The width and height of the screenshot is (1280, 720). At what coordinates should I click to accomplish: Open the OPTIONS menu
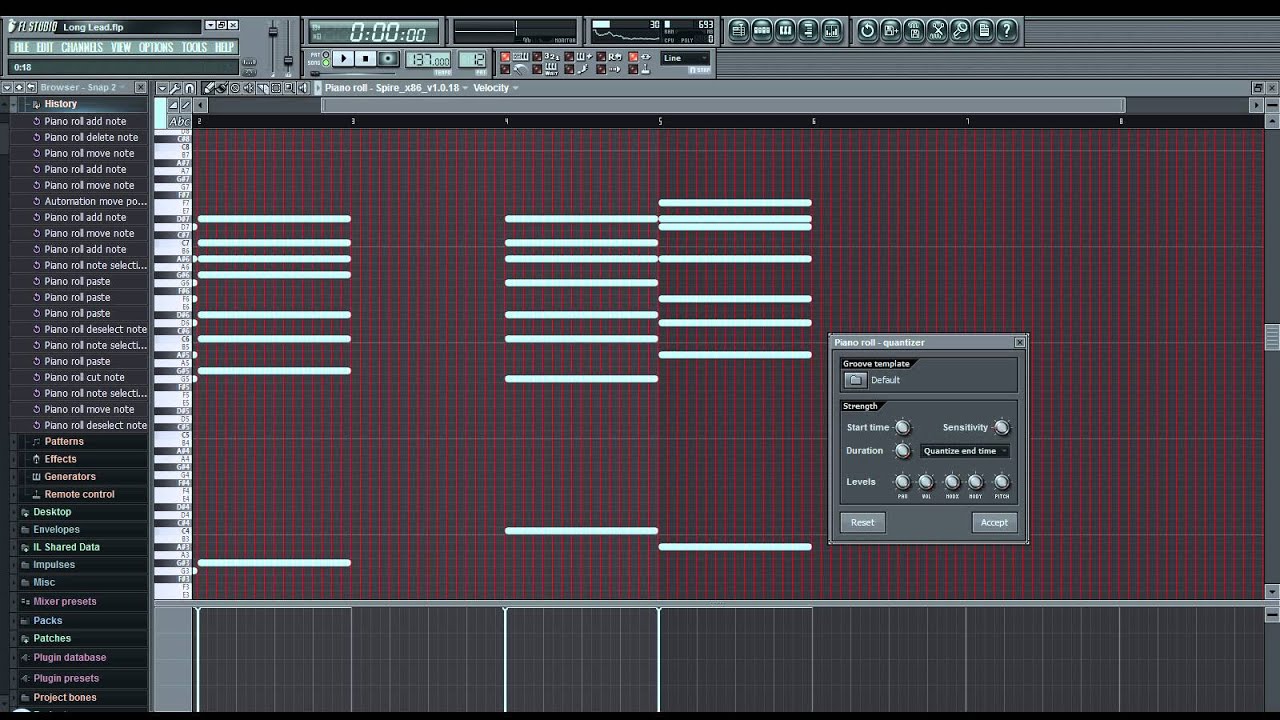click(156, 47)
